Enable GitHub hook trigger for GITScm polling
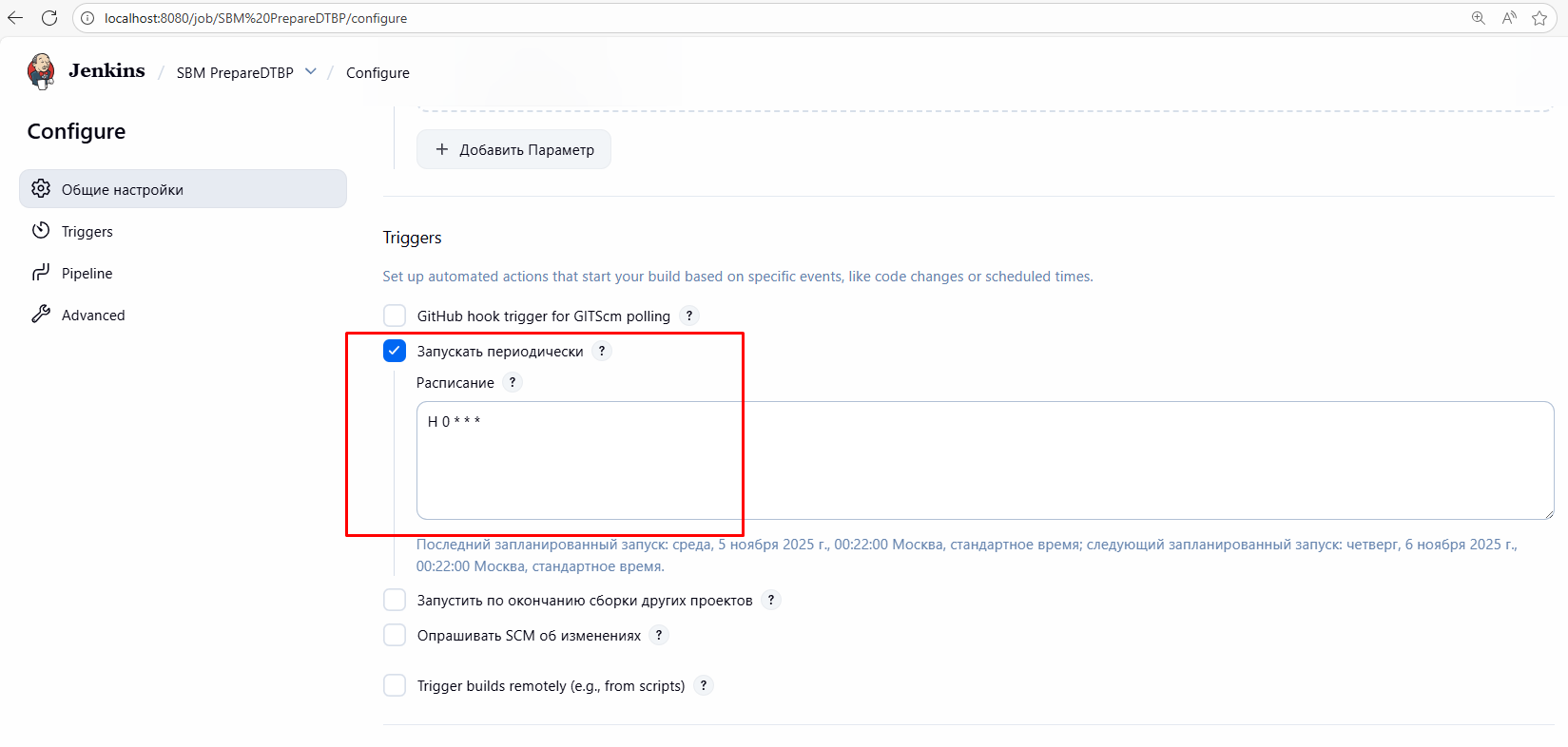1568x747 pixels. (395, 316)
